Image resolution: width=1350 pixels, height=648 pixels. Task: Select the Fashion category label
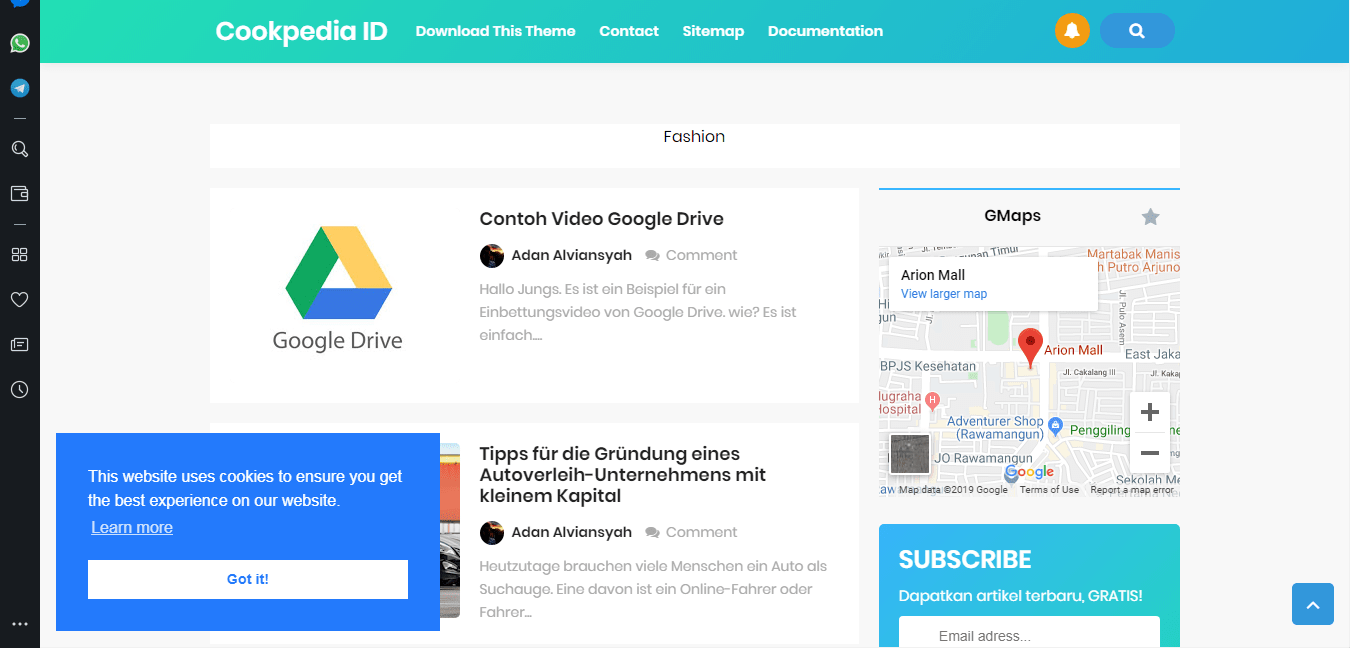click(x=694, y=137)
